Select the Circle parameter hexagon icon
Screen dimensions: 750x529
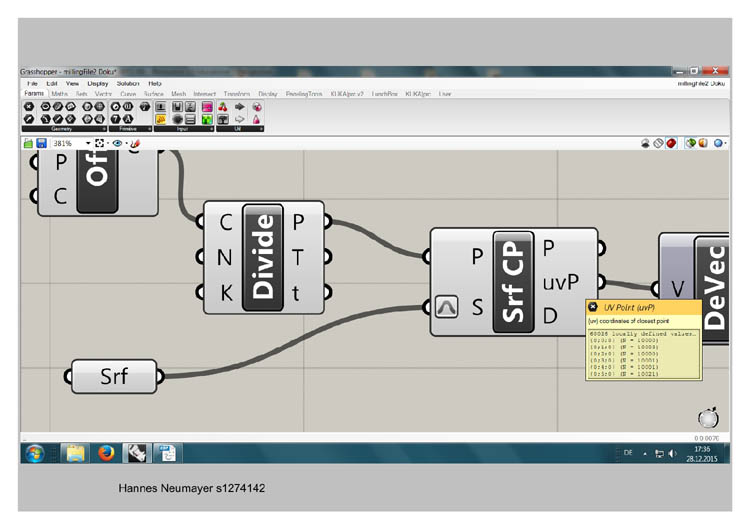(x=45, y=107)
